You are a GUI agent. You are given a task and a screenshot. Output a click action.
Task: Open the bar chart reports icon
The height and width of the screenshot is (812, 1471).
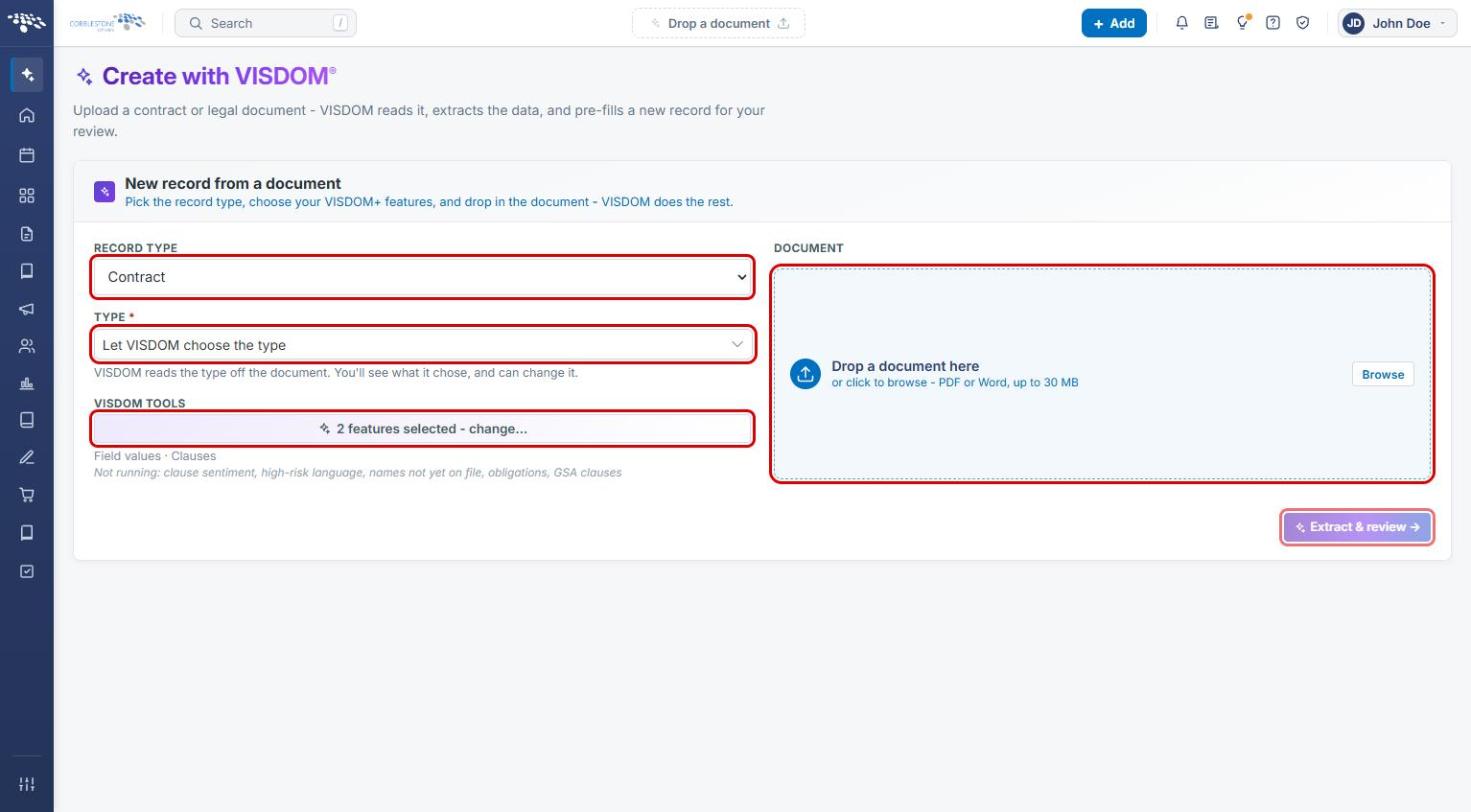tap(27, 383)
